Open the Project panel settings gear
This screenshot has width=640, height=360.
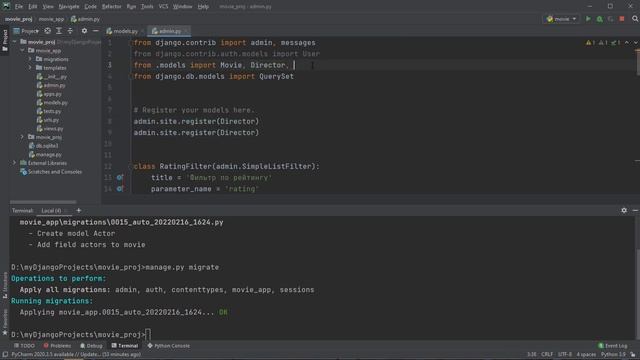click(x=84, y=31)
